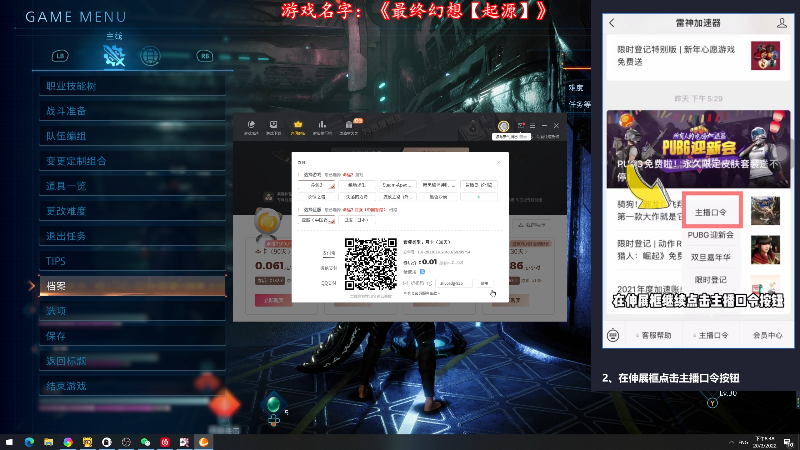The image size is (800, 450).
Task: Select the second region option in the payment dialog
Action: pyautogui.click(x=356, y=220)
